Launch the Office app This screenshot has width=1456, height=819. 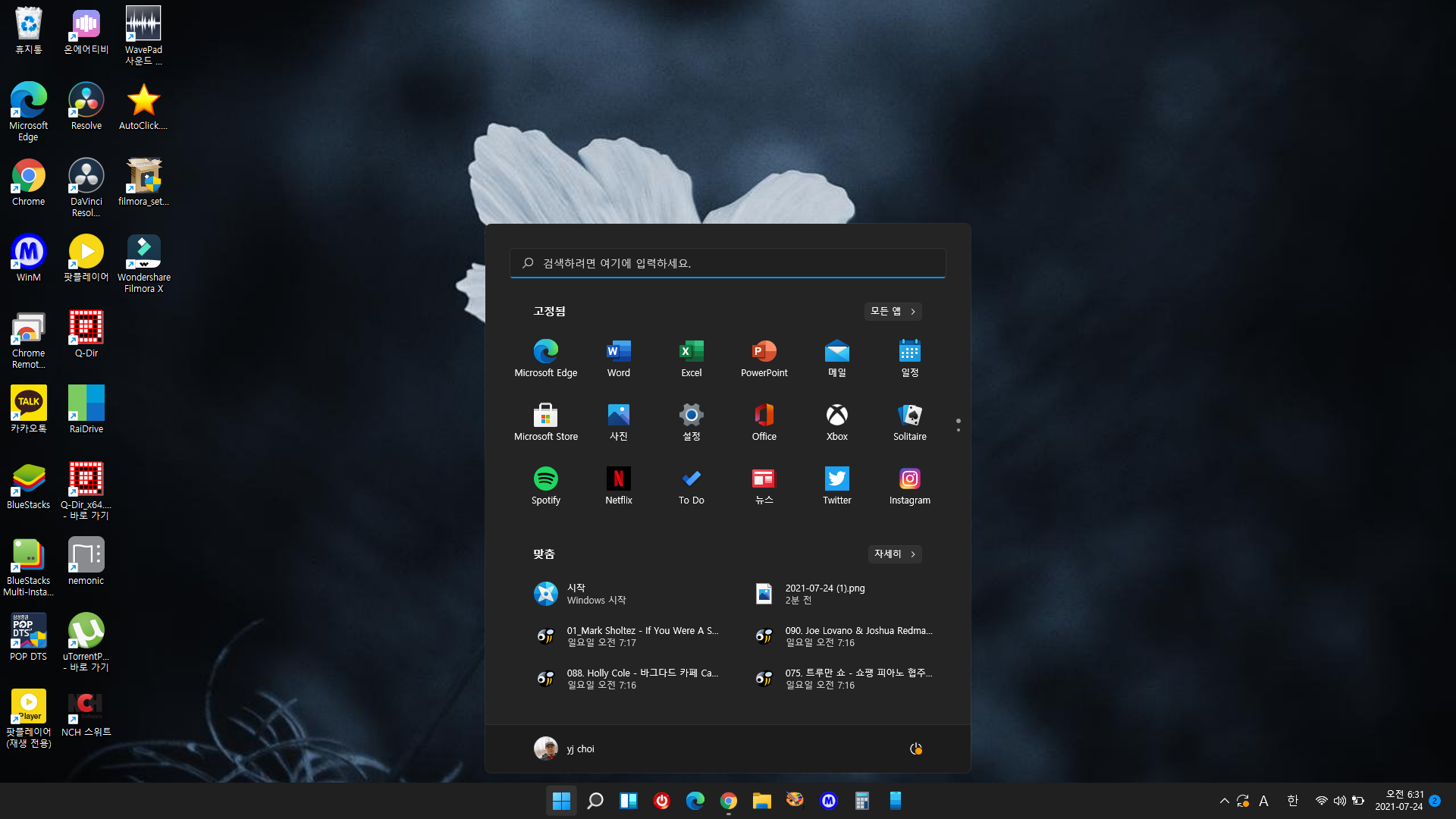pyautogui.click(x=764, y=422)
